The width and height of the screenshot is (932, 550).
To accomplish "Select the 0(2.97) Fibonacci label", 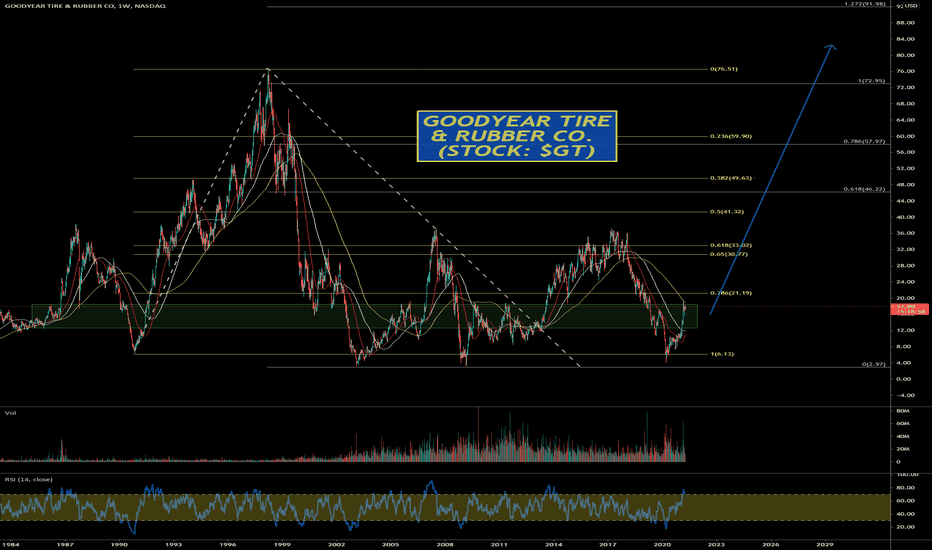I will (874, 364).
